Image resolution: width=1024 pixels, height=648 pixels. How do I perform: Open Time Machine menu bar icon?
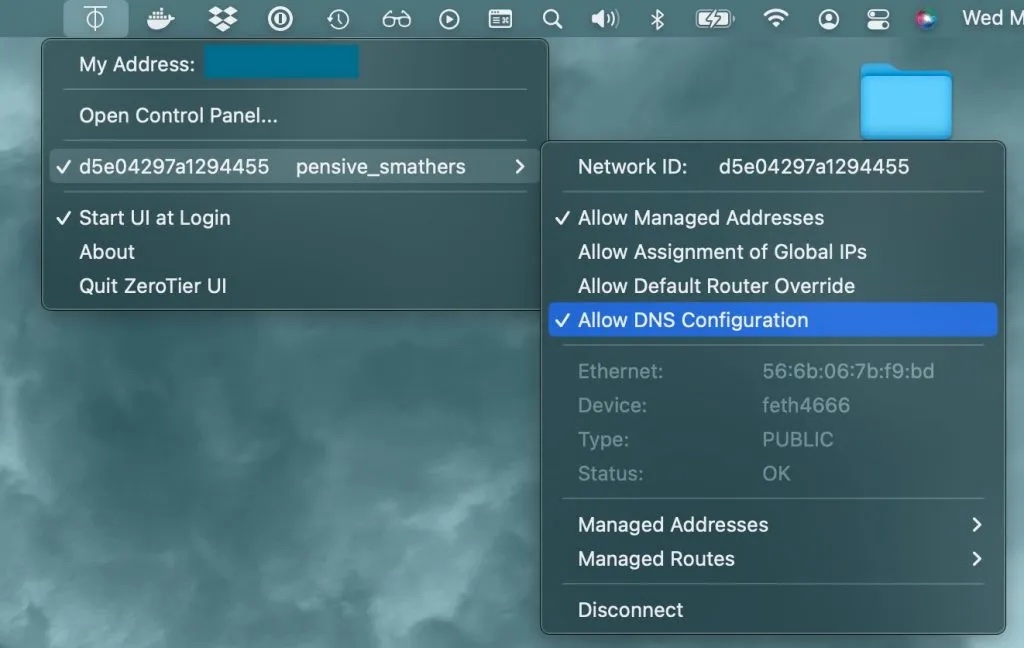[x=338, y=20]
